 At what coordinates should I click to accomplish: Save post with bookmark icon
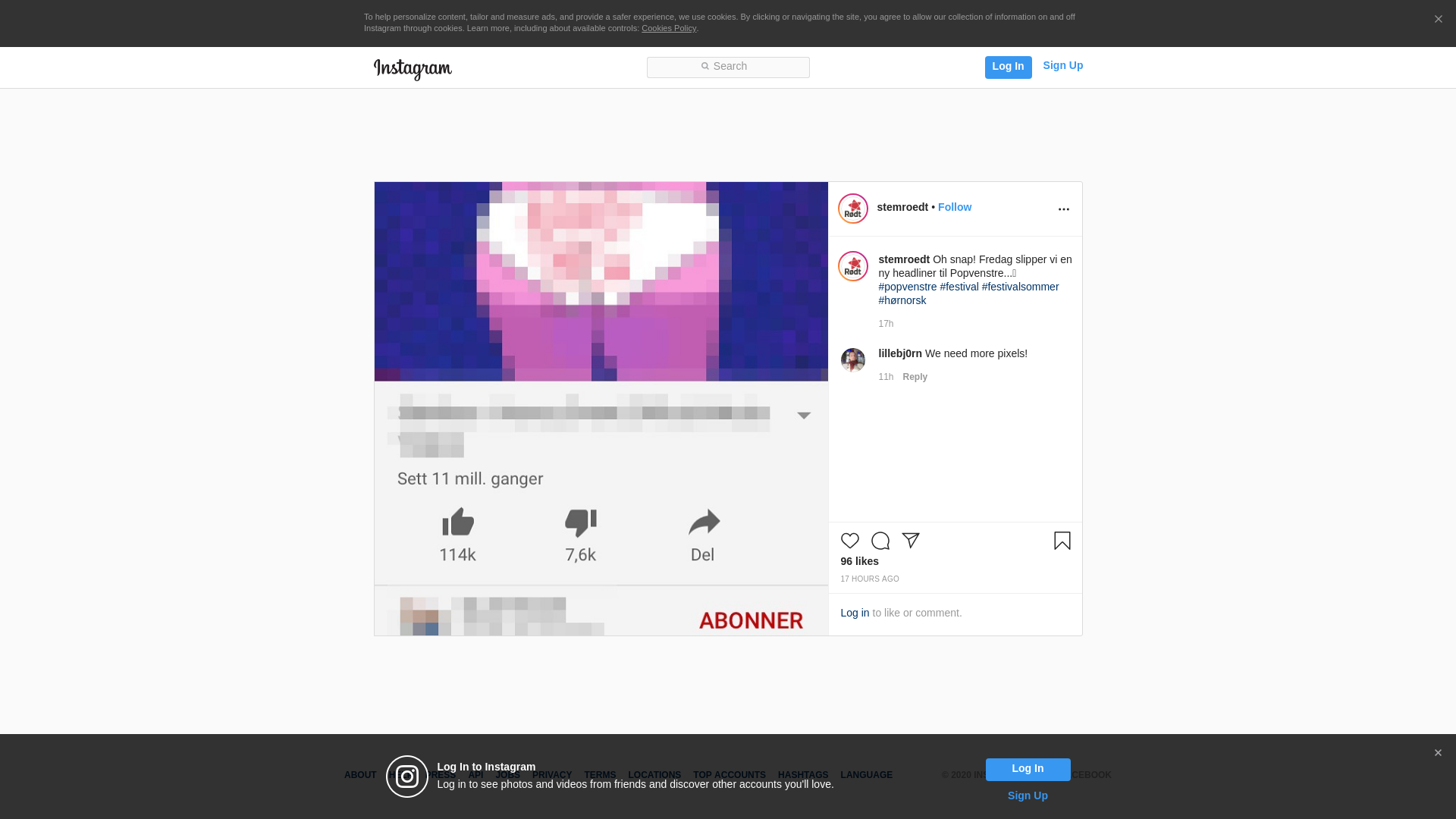point(1062,541)
